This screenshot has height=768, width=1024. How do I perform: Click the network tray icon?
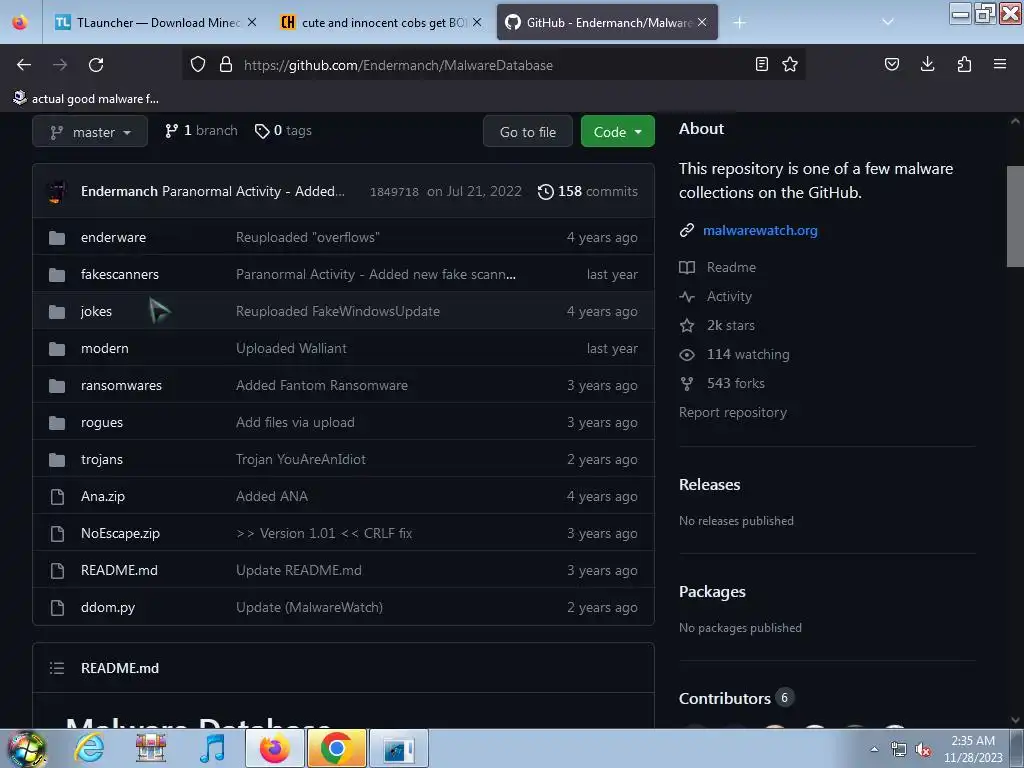pos(899,750)
